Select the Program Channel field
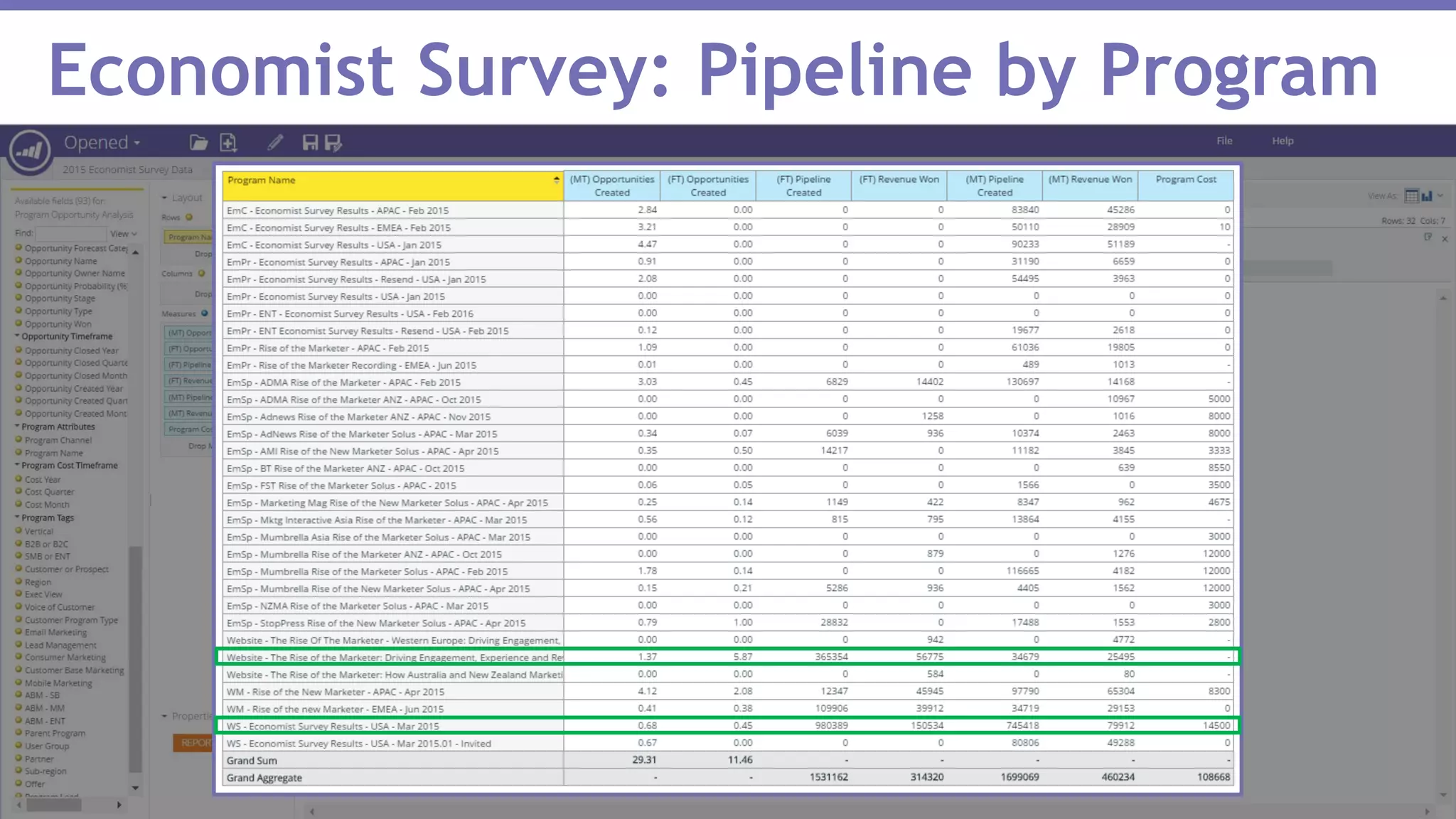The height and width of the screenshot is (819, 1456). [x=58, y=440]
